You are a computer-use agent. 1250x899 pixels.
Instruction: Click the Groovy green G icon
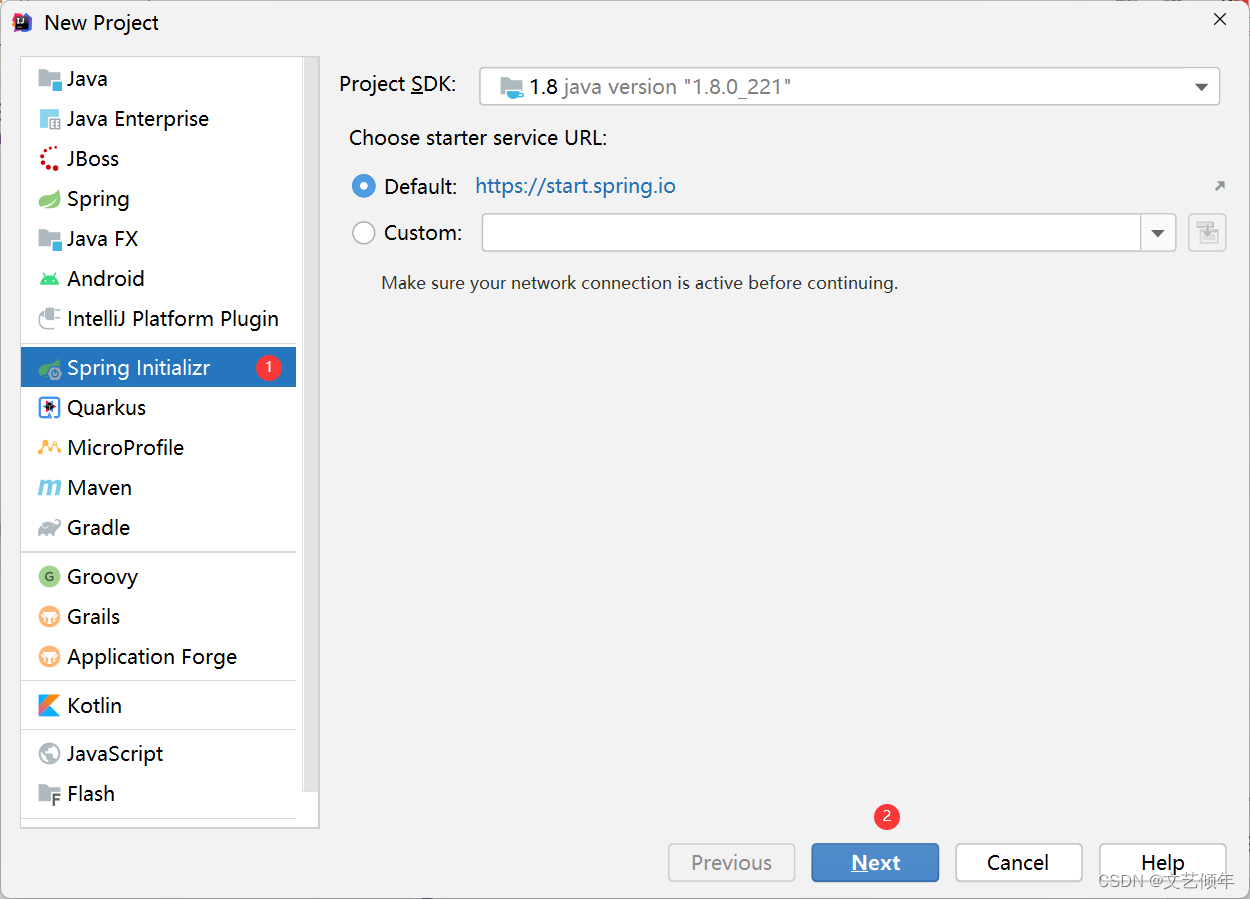point(49,577)
